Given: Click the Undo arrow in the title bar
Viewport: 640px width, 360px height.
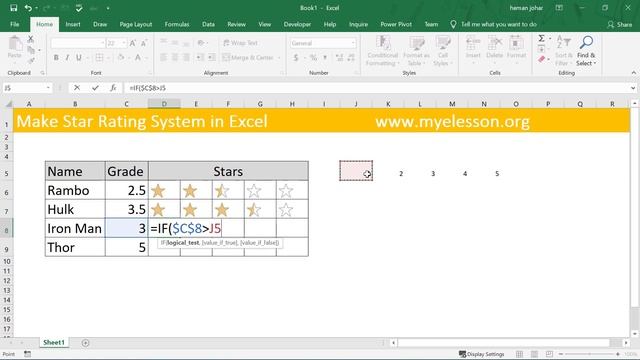Looking at the screenshot, I should 28,8.
